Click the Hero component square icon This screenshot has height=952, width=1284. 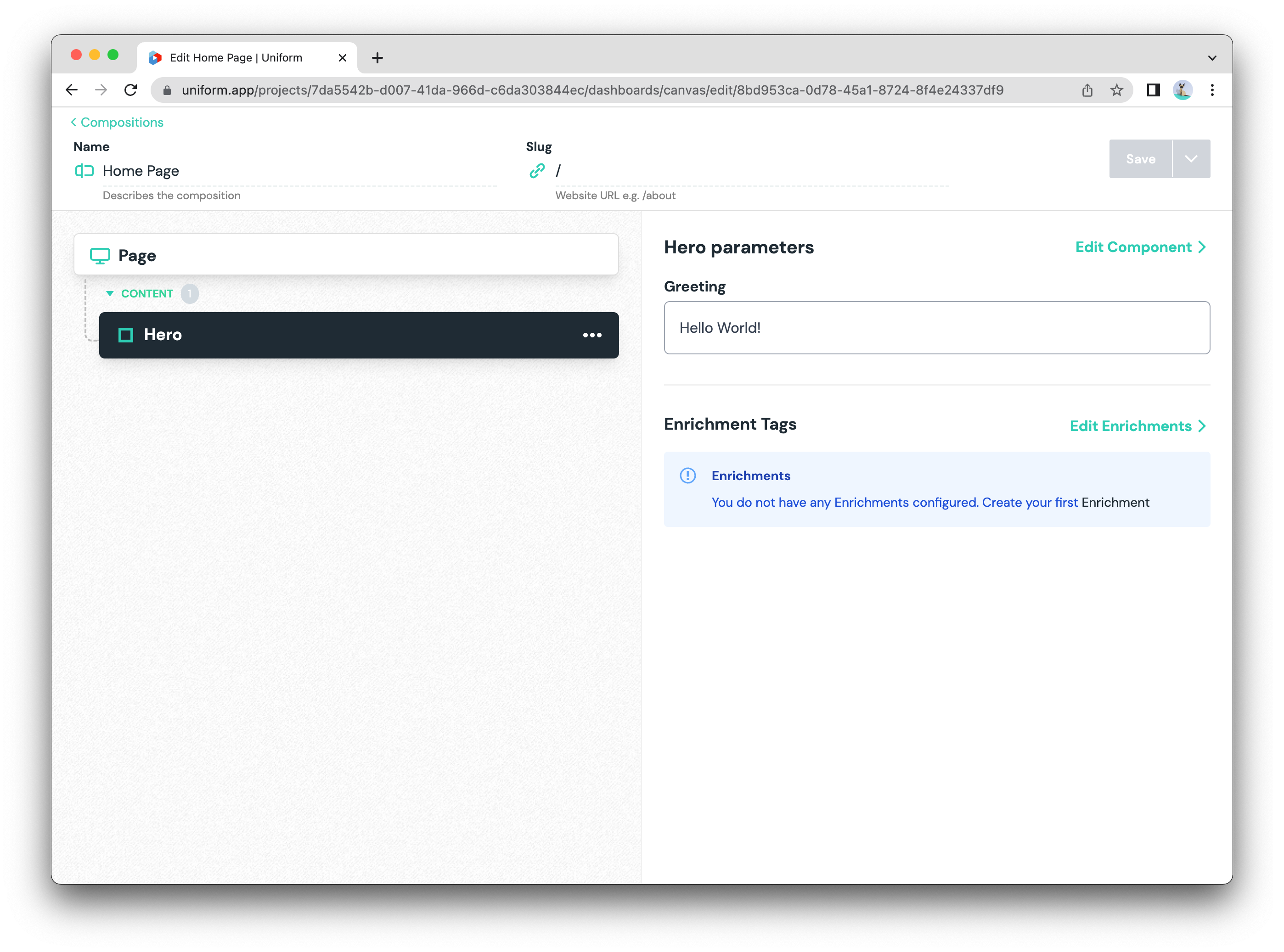click(x=126, y=335)
